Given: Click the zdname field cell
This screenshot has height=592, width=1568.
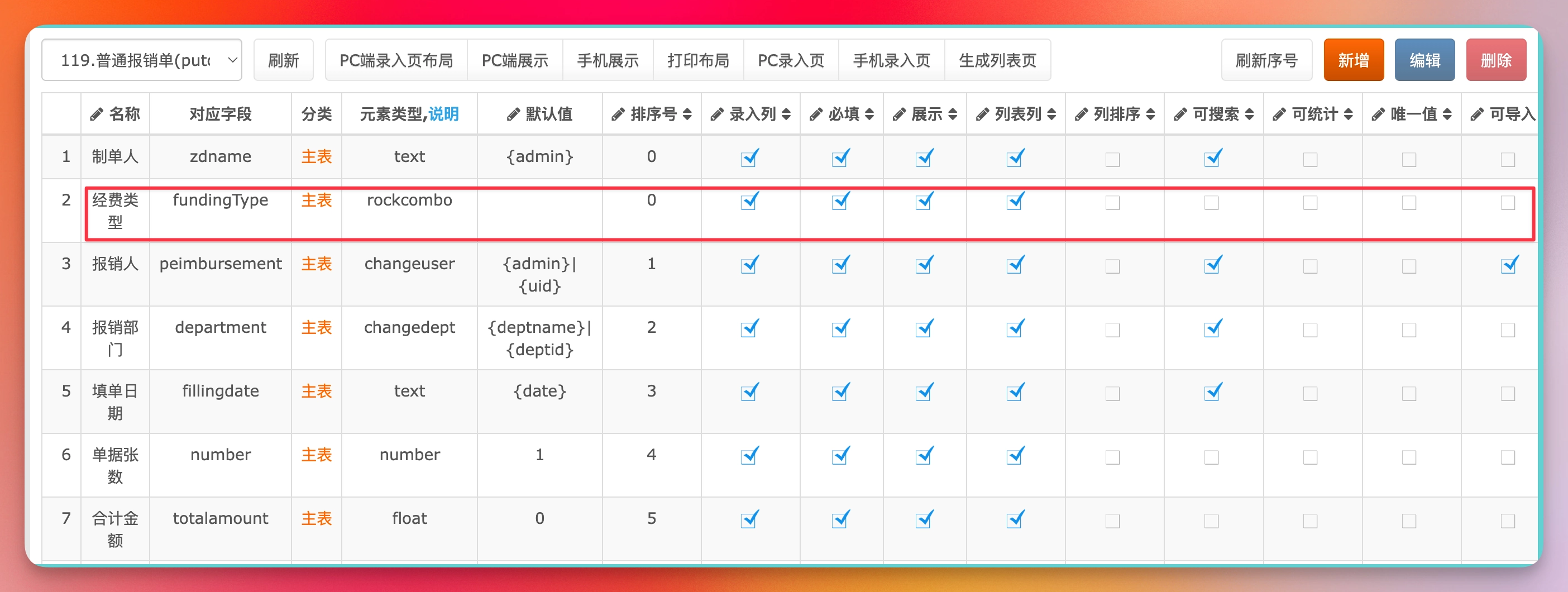Looking at the screenshot, I should 221,156.
